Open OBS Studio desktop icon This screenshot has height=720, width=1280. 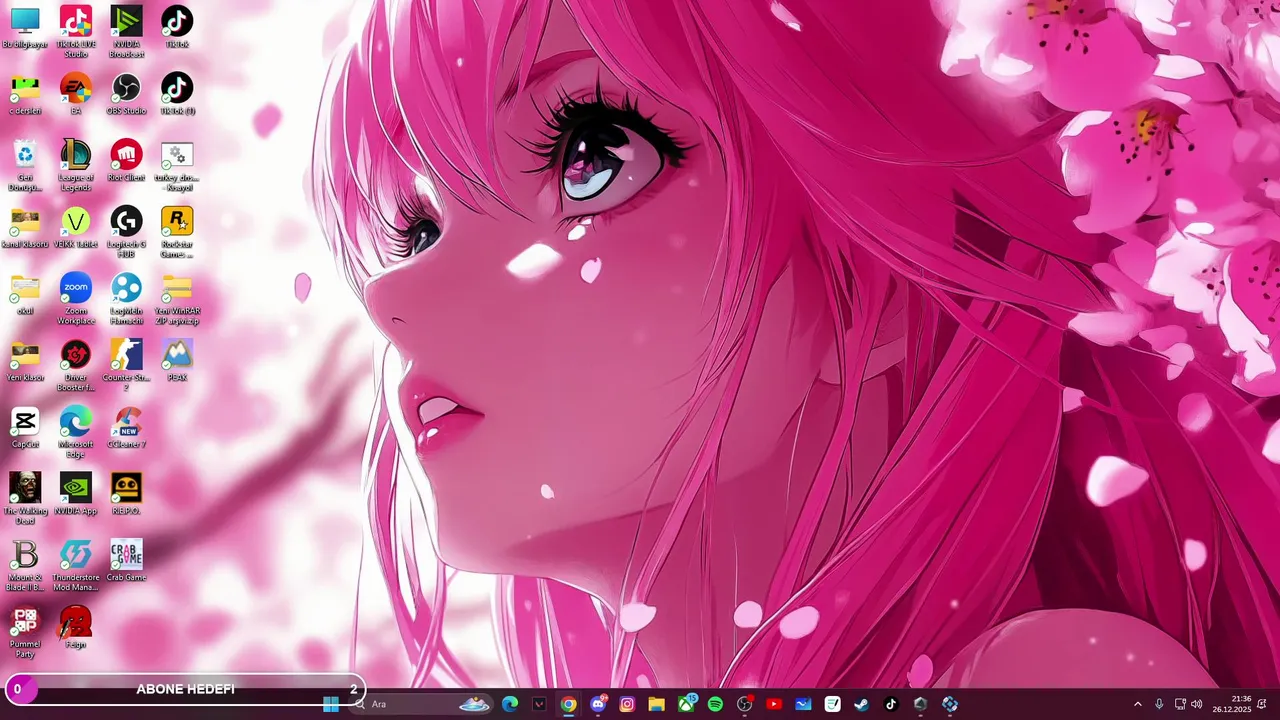coord(126,94)
